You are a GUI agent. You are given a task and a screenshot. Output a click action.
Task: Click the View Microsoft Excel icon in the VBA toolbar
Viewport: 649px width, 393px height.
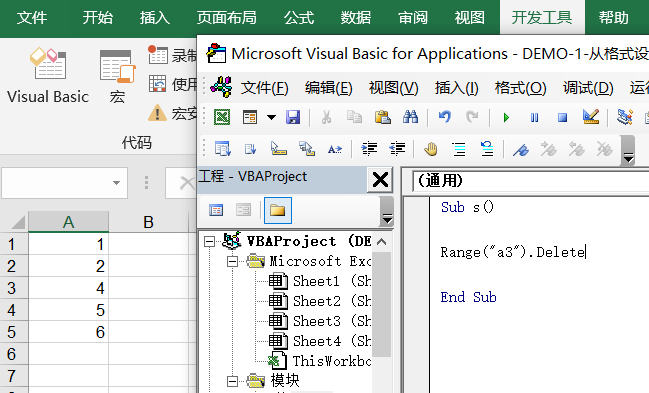222,117
